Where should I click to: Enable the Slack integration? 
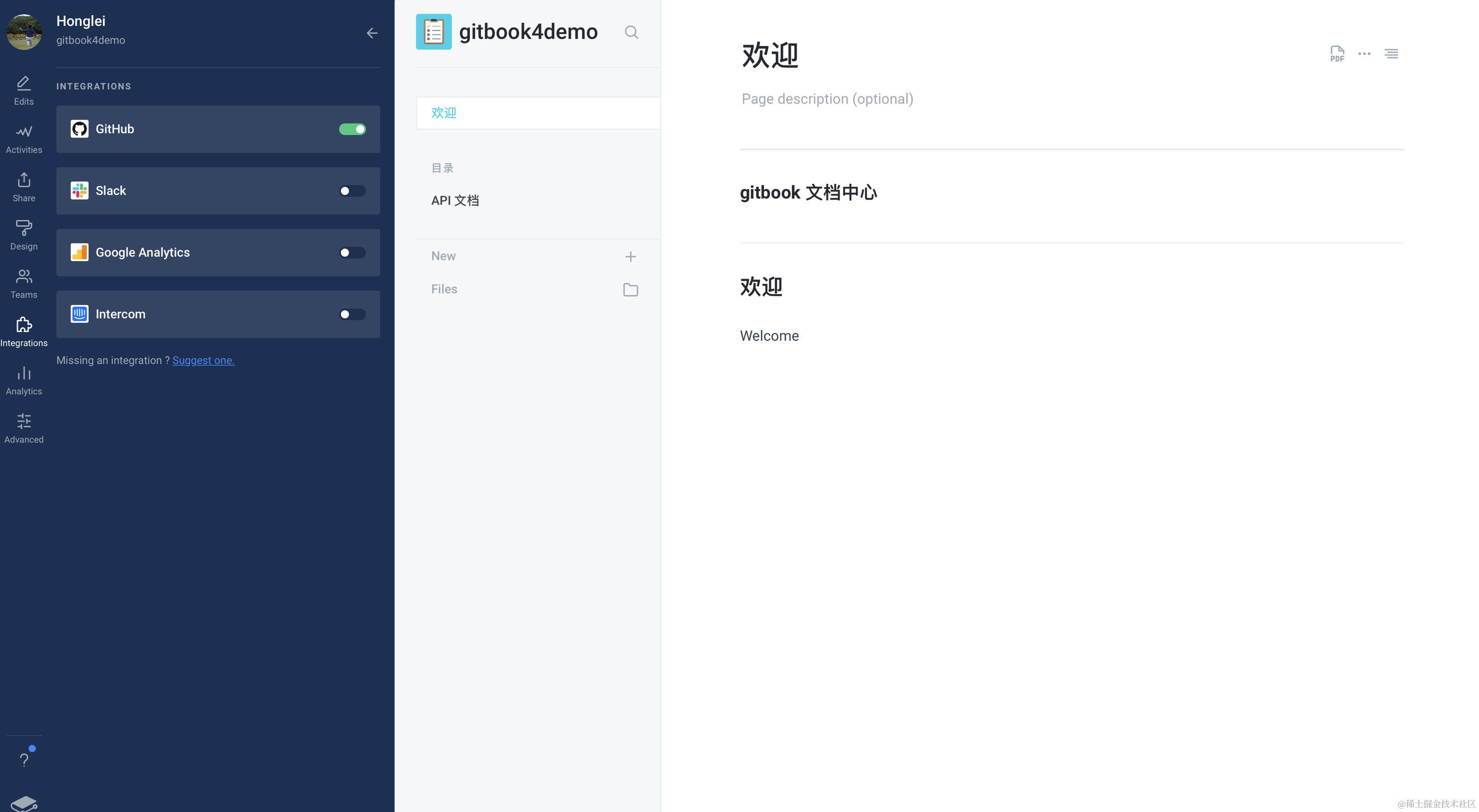[x=351, y=191]
